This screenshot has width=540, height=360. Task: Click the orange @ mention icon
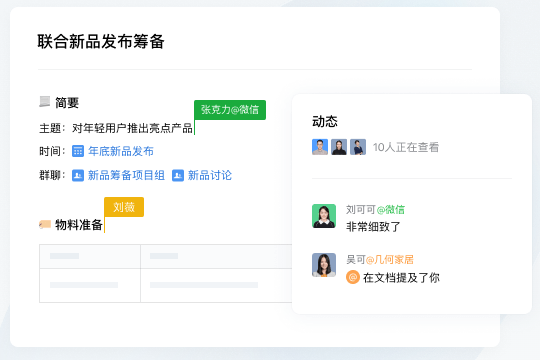click(353, 277)
